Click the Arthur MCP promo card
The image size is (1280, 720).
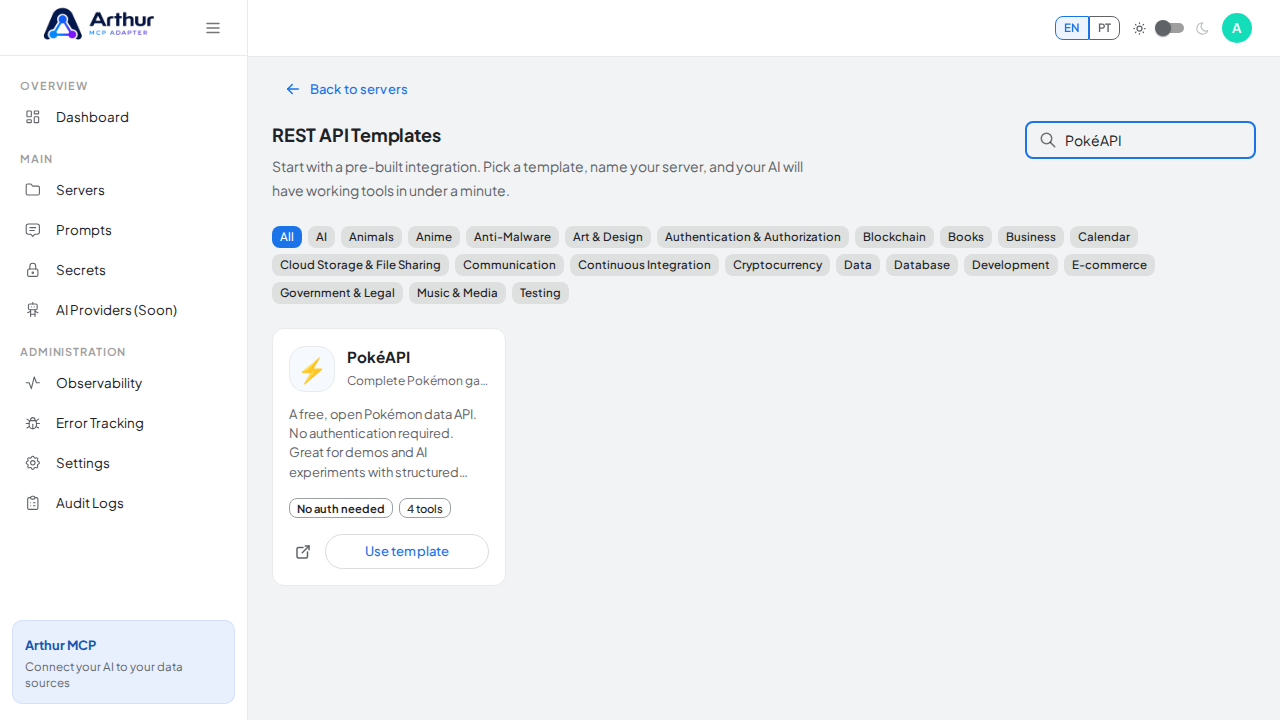coord(123,662)
